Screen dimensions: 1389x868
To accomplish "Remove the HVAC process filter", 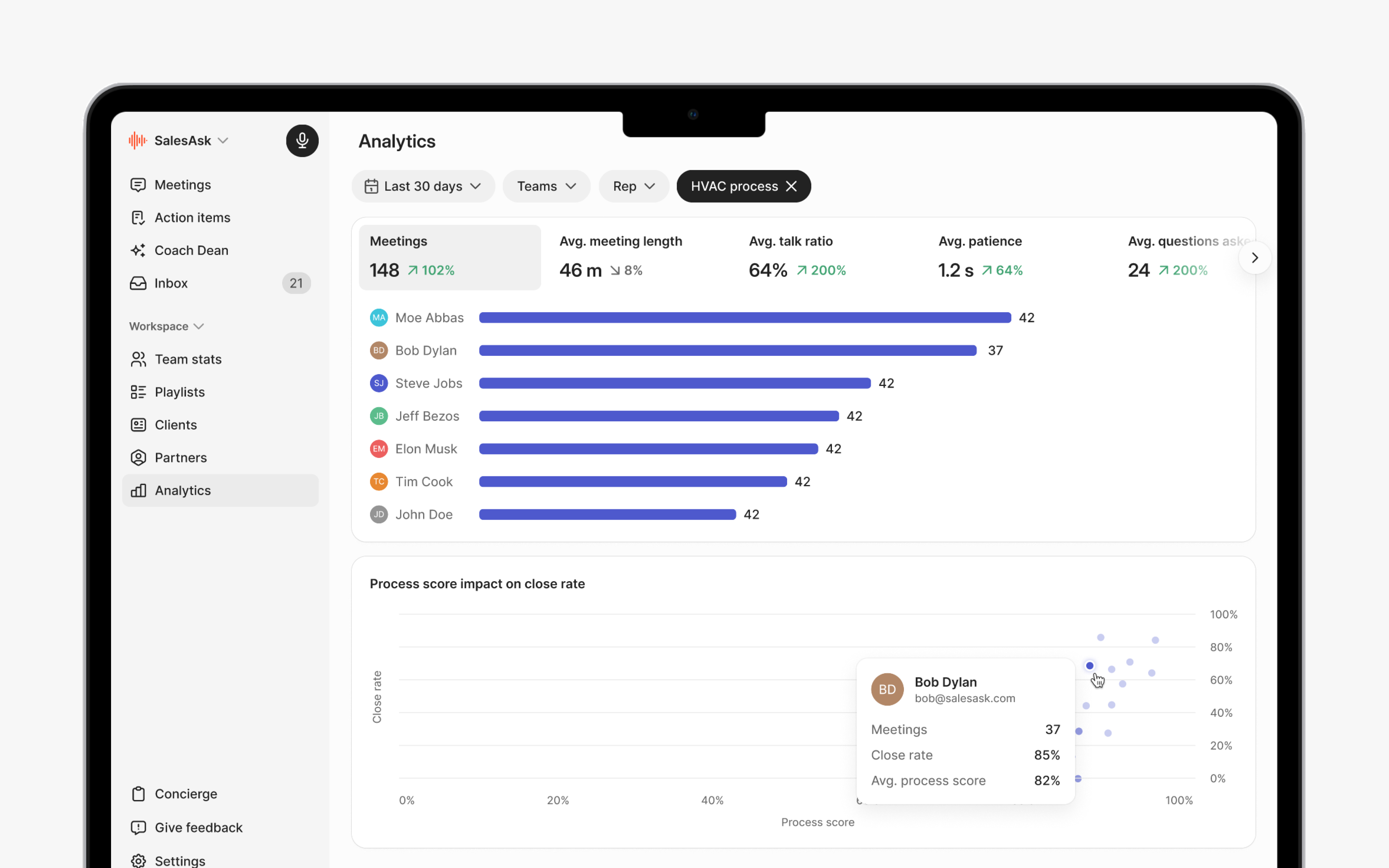I will pyautogui.click(x=791, y=186).
